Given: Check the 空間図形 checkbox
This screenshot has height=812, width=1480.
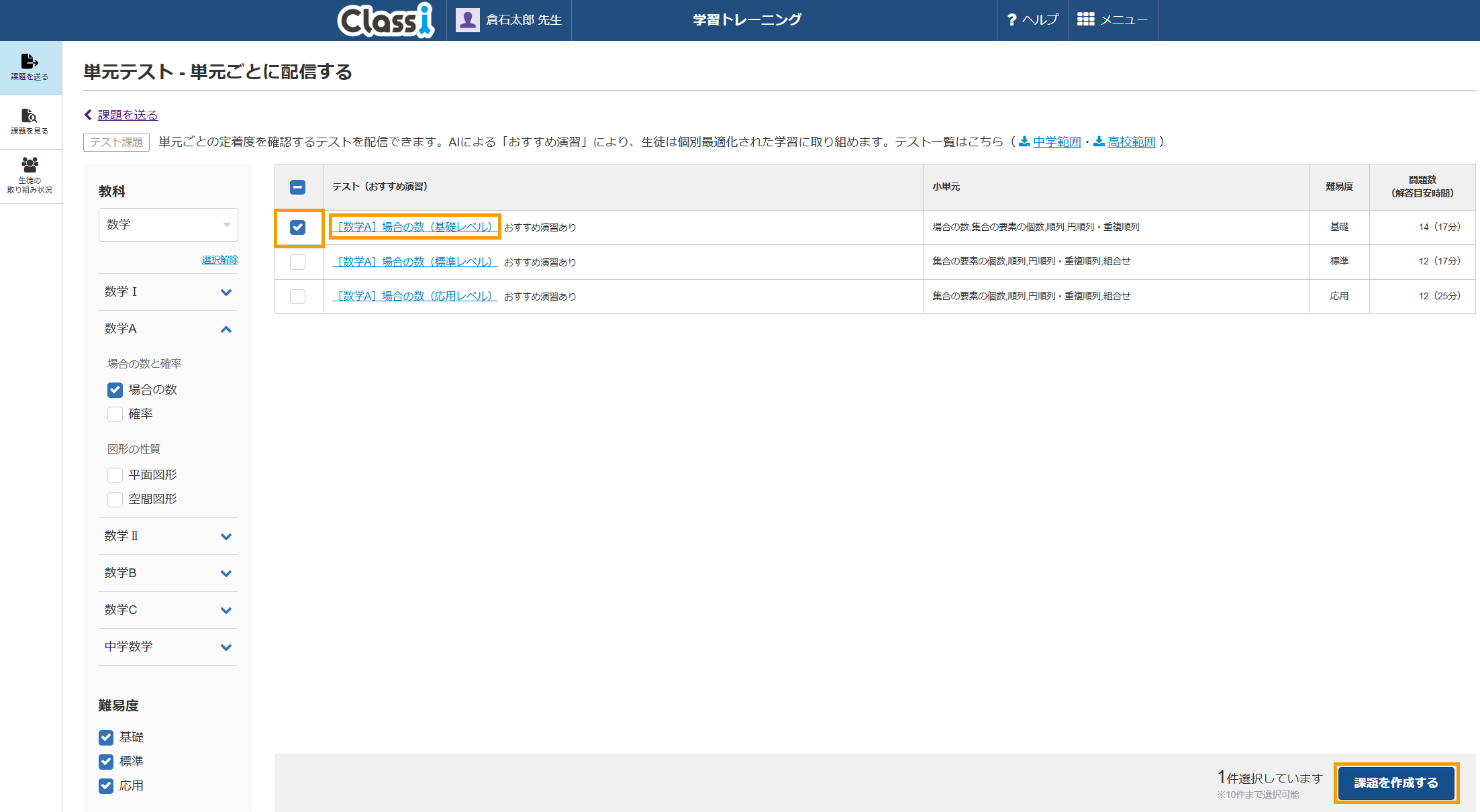Looking at the screenshot, I should [115, 499].
